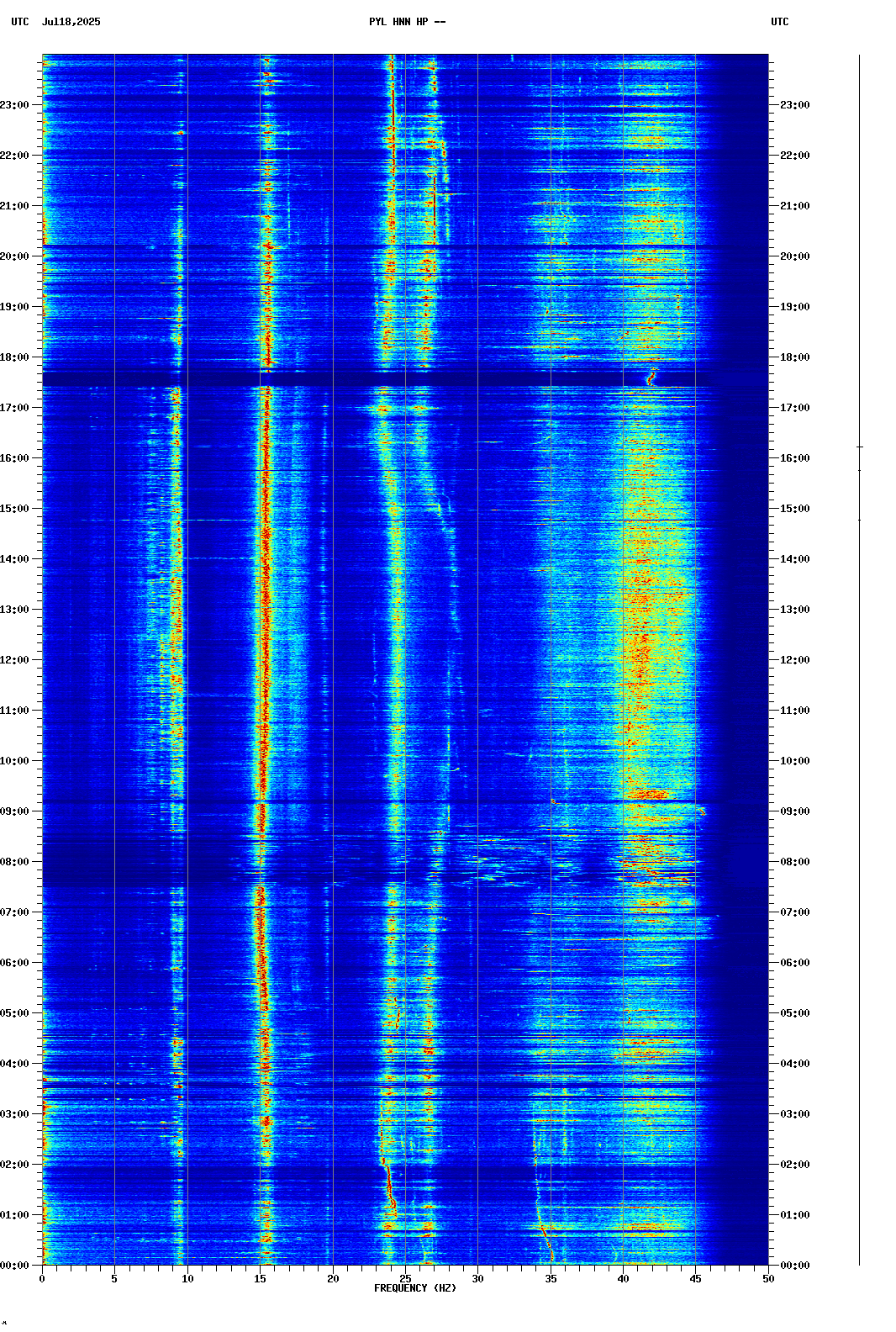Viewport: 896px width, 1332px height.
Task: Click the 50 Hz frequency tick label
Action: point(768,1279)
